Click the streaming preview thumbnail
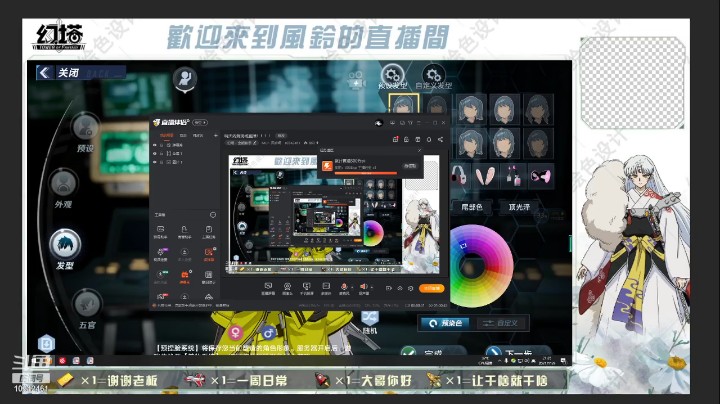This screenshot has width=720, height=404. (334, 215)
